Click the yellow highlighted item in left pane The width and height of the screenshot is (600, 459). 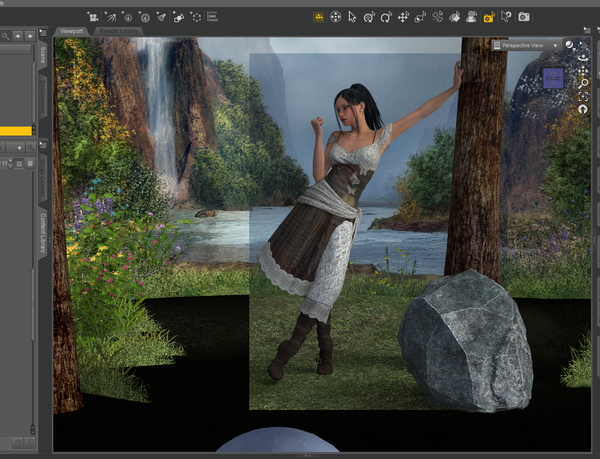[15, 131]
